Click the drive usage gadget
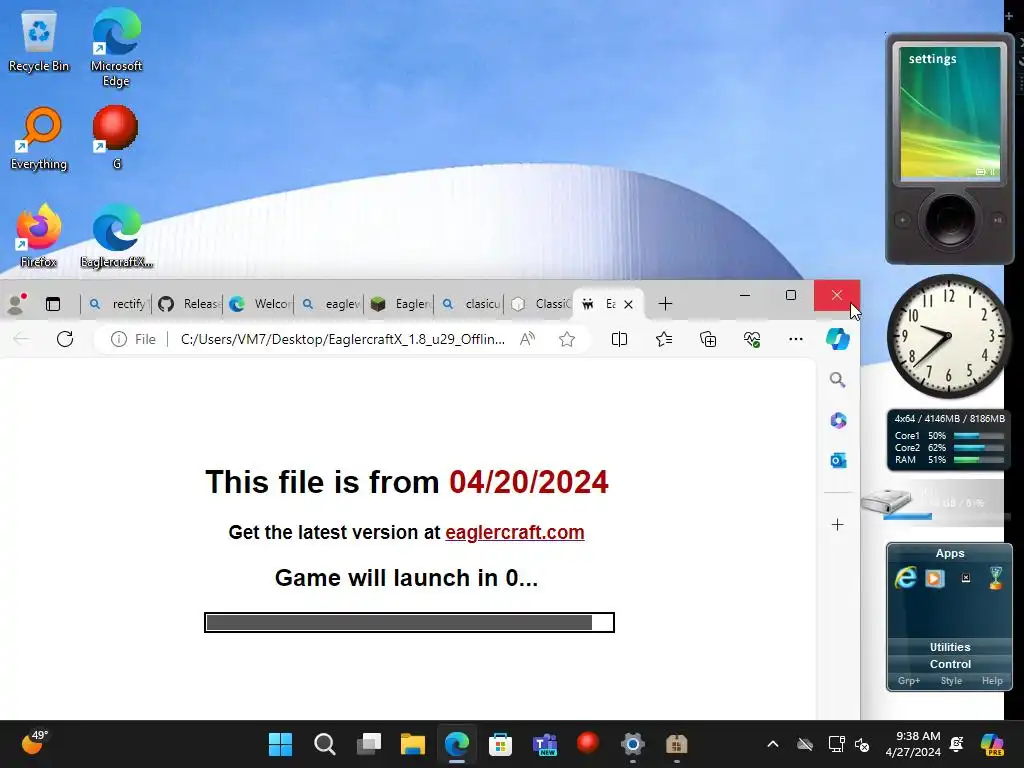The width and height of the screenshot is (1024, 768). coord(935,503)
